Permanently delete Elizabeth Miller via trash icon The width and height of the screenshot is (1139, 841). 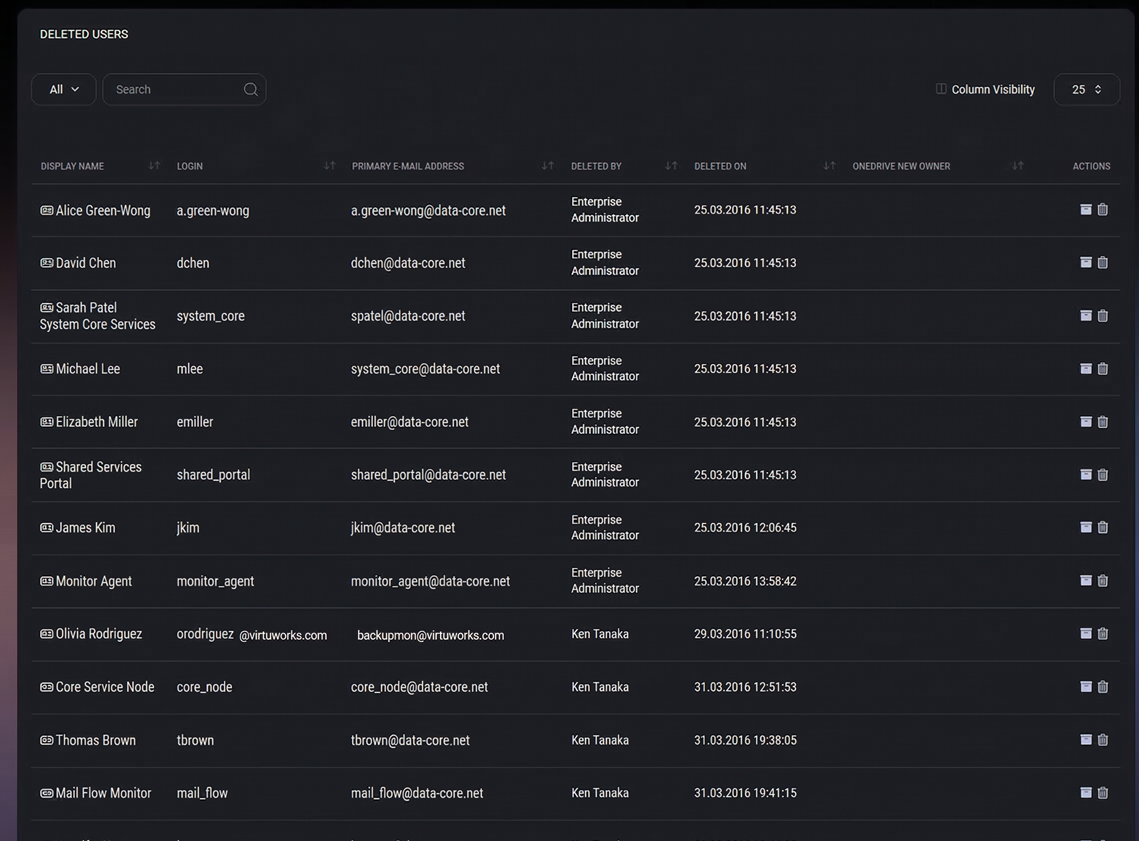pyautogui.click(x=1103, y=422)
